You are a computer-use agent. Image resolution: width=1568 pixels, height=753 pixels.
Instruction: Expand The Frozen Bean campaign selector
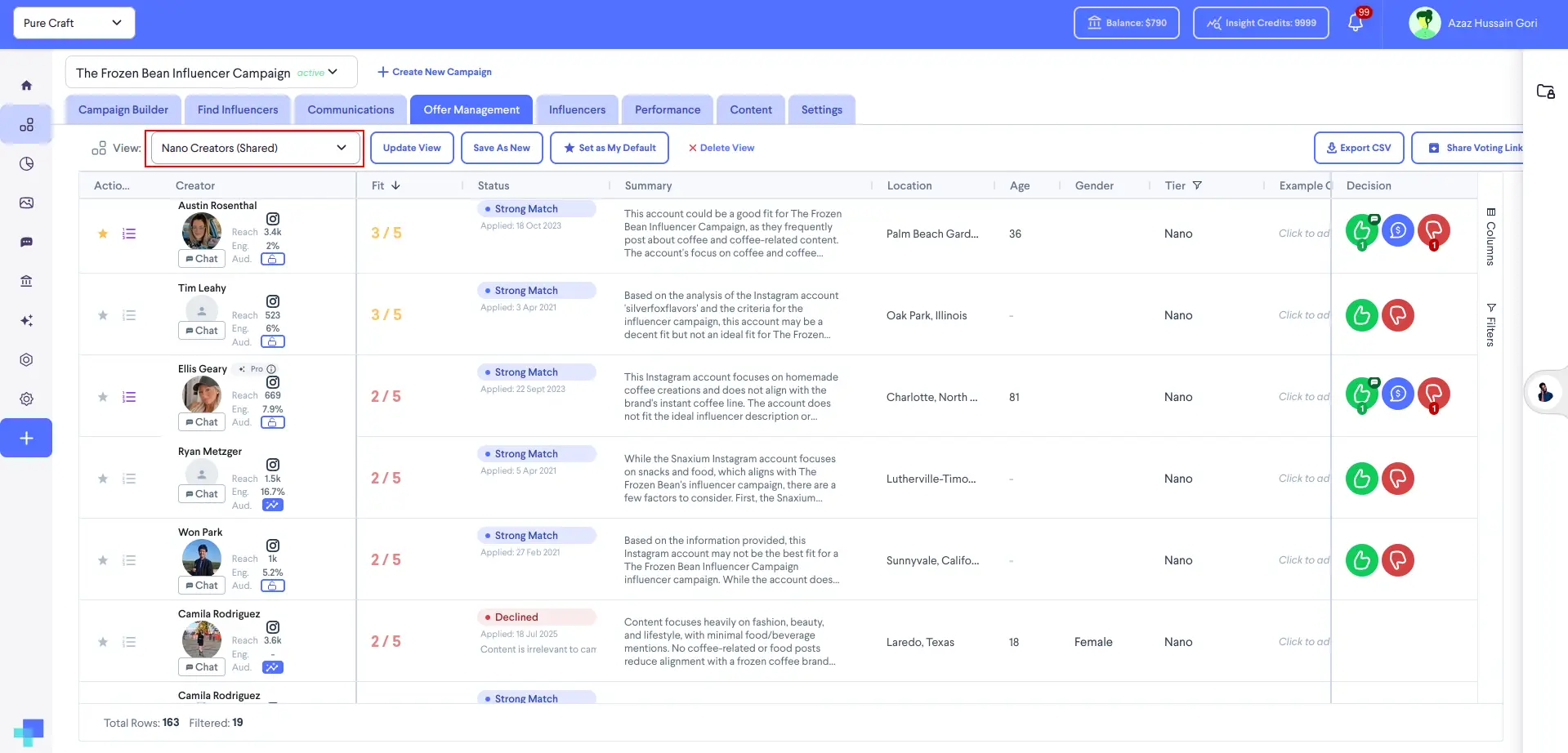click(x=212, y=73)
